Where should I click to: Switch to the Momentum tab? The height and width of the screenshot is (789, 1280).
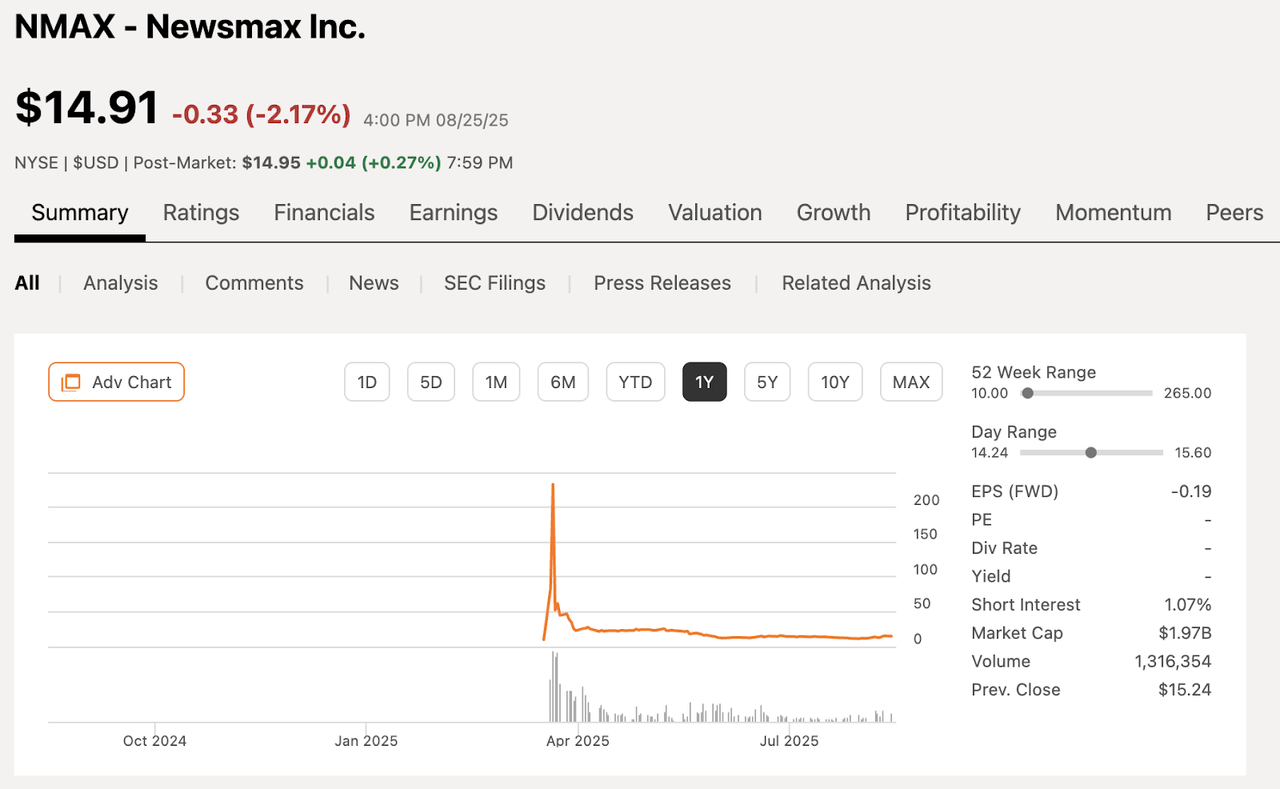click(x=1113, y=213)
